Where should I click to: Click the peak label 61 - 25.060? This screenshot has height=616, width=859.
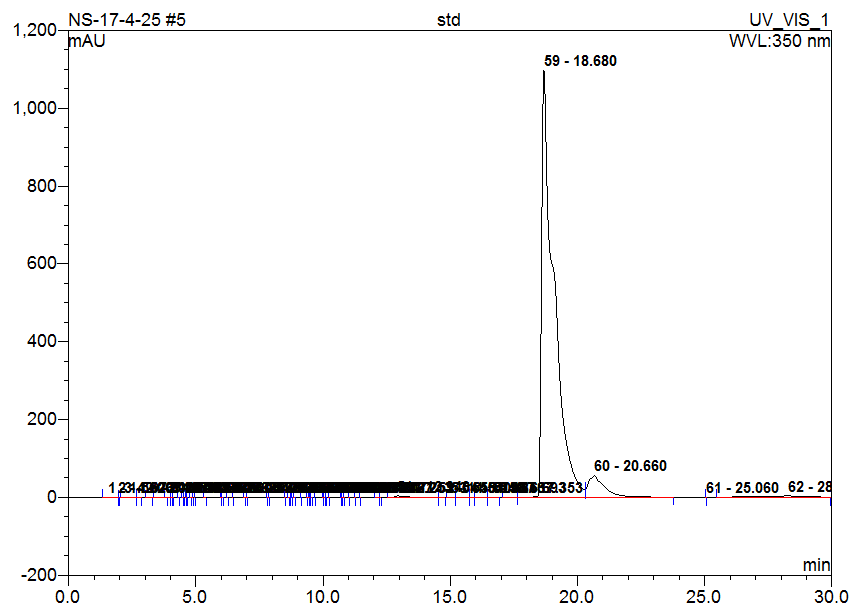(742, 488)
